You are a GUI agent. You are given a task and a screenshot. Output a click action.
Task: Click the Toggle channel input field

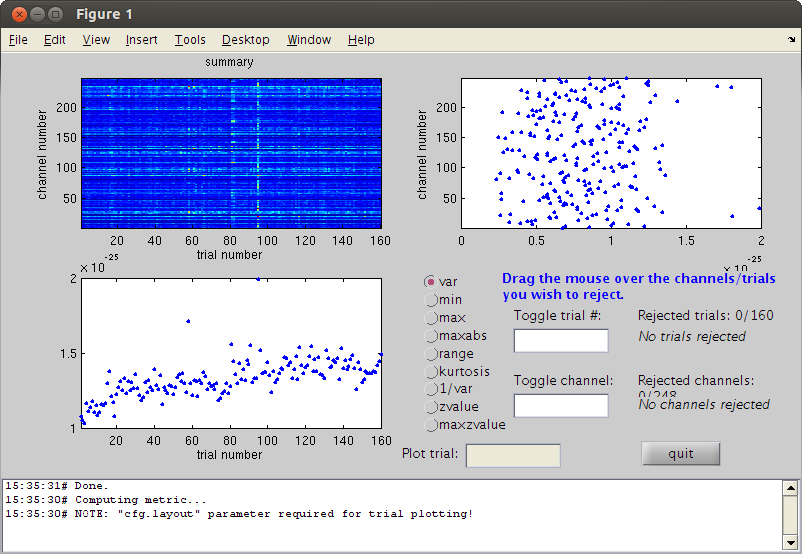[561, 406]
